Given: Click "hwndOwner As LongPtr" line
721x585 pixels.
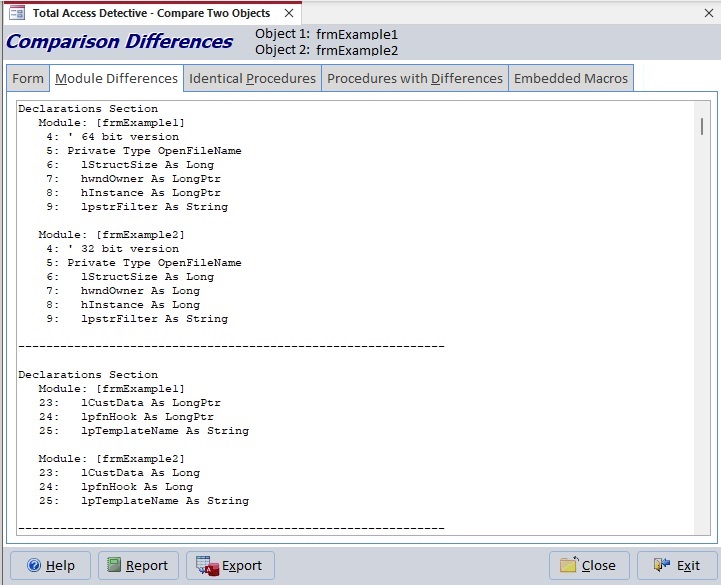Looking at the screenshot, I should [151, 179].
